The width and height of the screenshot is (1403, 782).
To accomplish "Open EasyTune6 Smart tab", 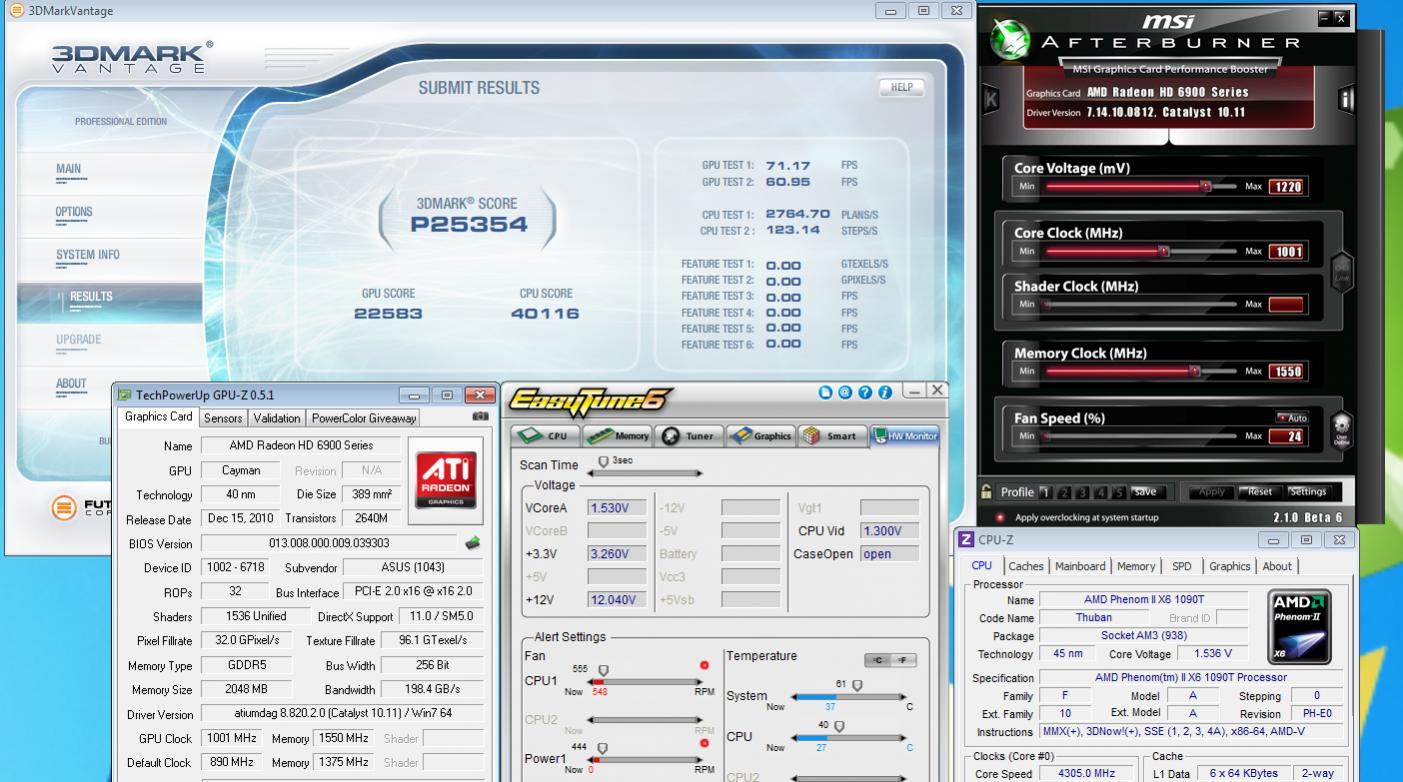I will pos(831,436).
